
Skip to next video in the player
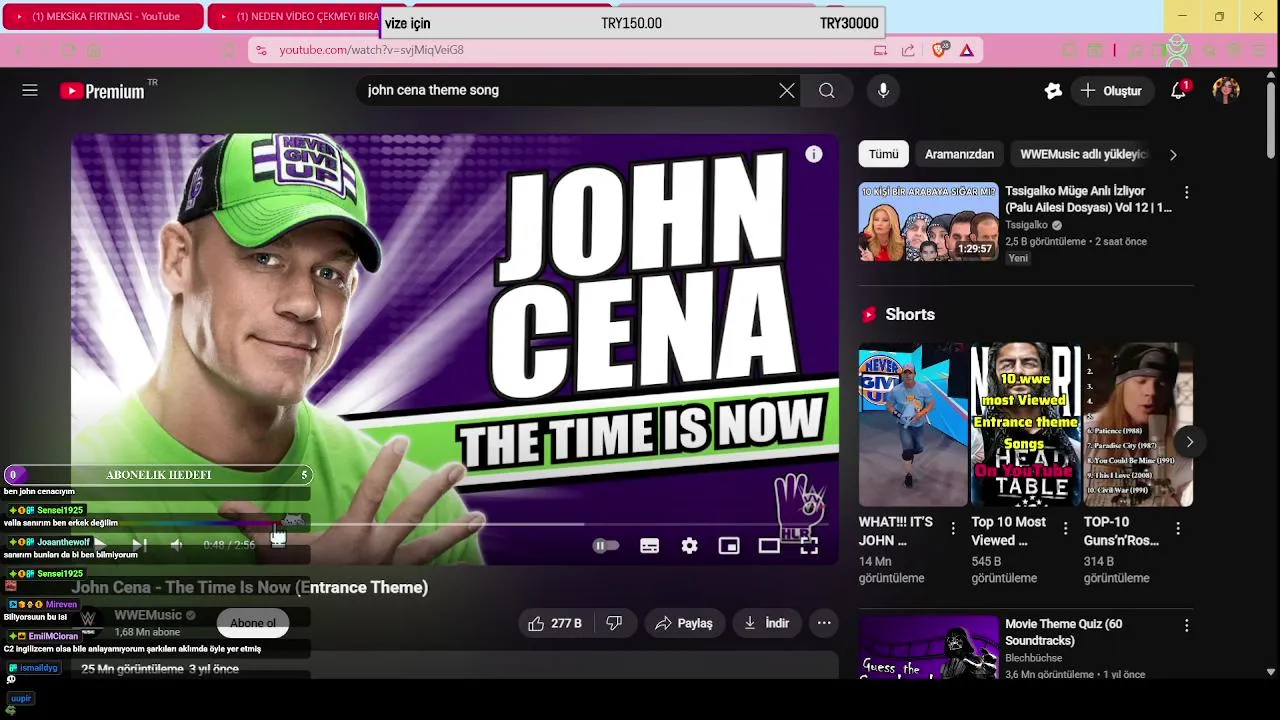click(139, 545)
